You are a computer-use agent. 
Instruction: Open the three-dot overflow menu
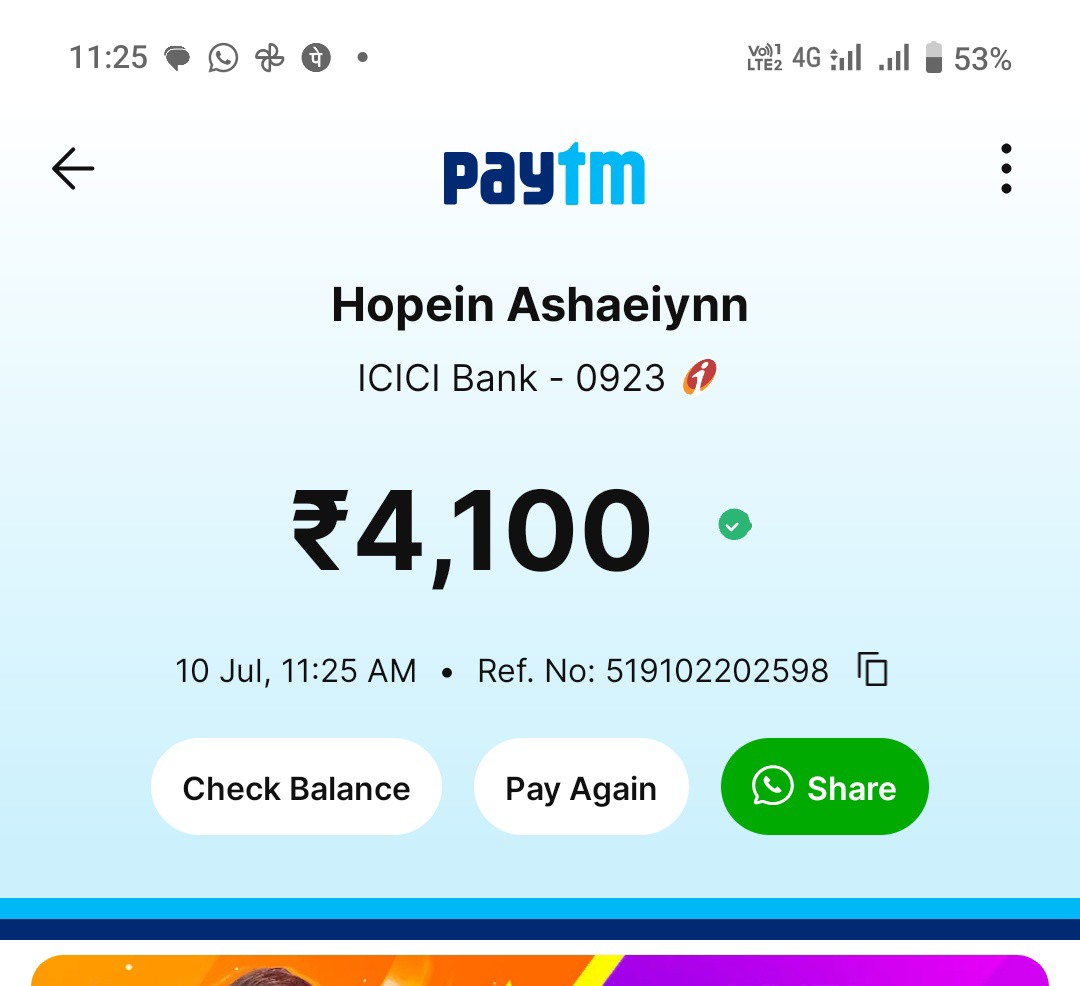pyautogui.click(x=1006, y=169)
